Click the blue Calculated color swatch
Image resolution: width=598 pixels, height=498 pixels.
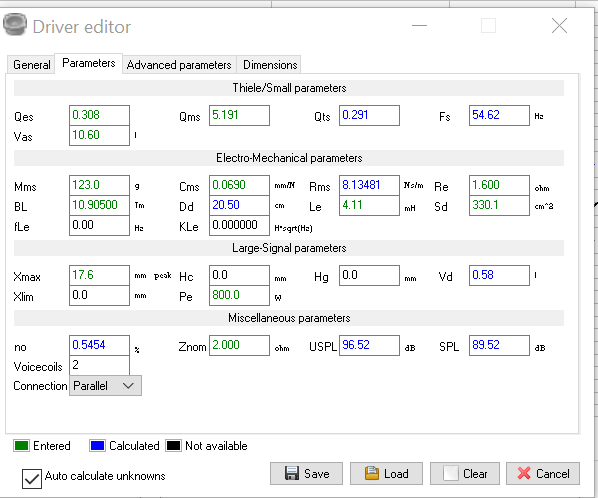tap(97, 445)
